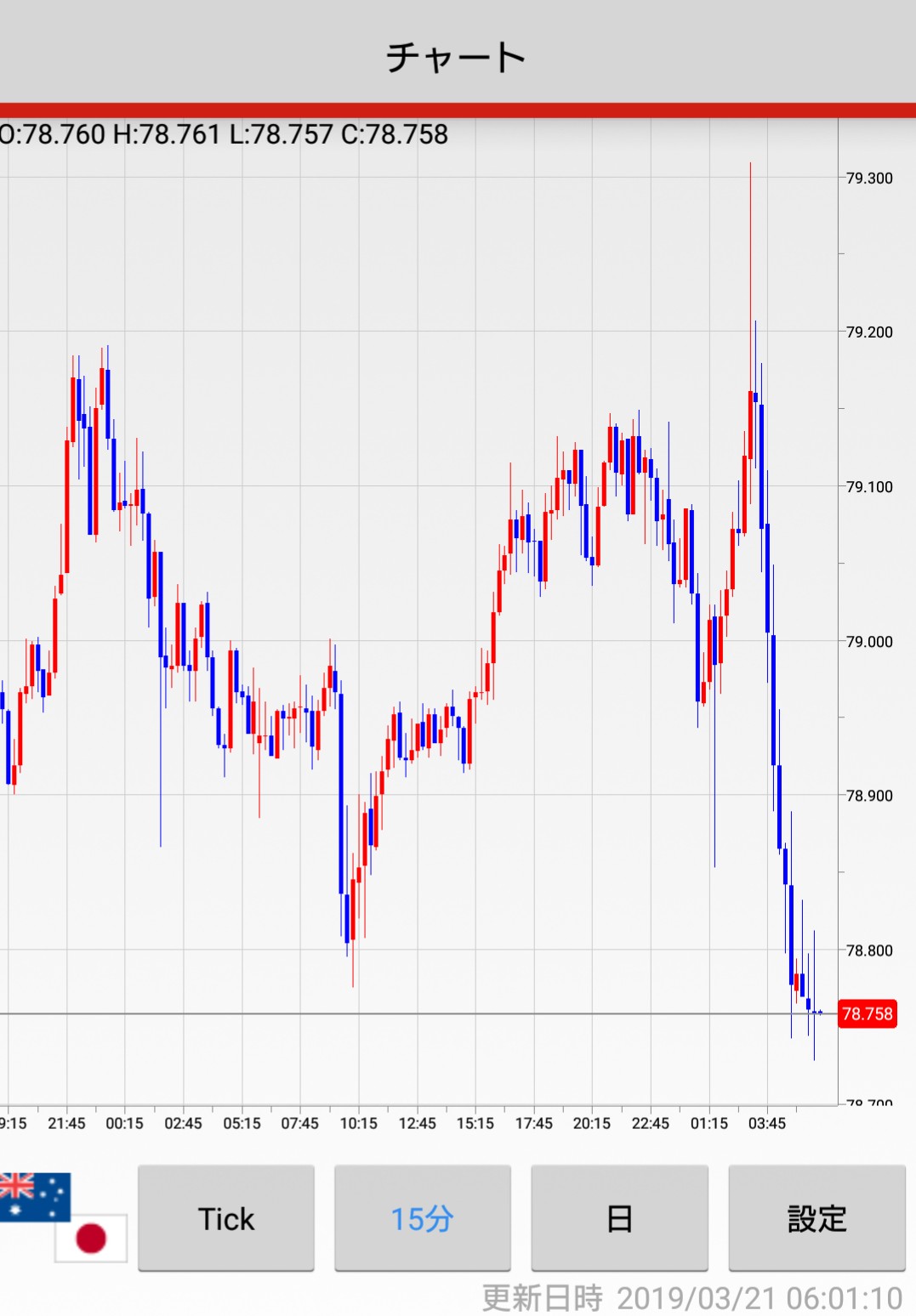
Task: Switch to the 日 daily chart
Action: (x=619, y=1218)
